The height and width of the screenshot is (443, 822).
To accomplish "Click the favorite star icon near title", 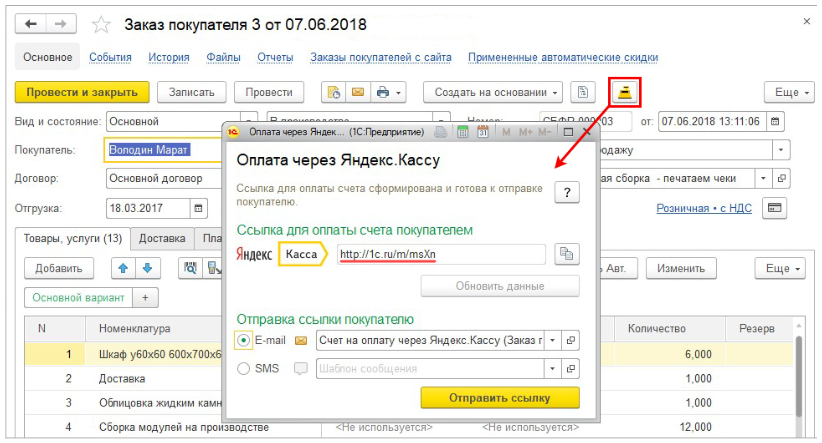I will click(101, 23).
